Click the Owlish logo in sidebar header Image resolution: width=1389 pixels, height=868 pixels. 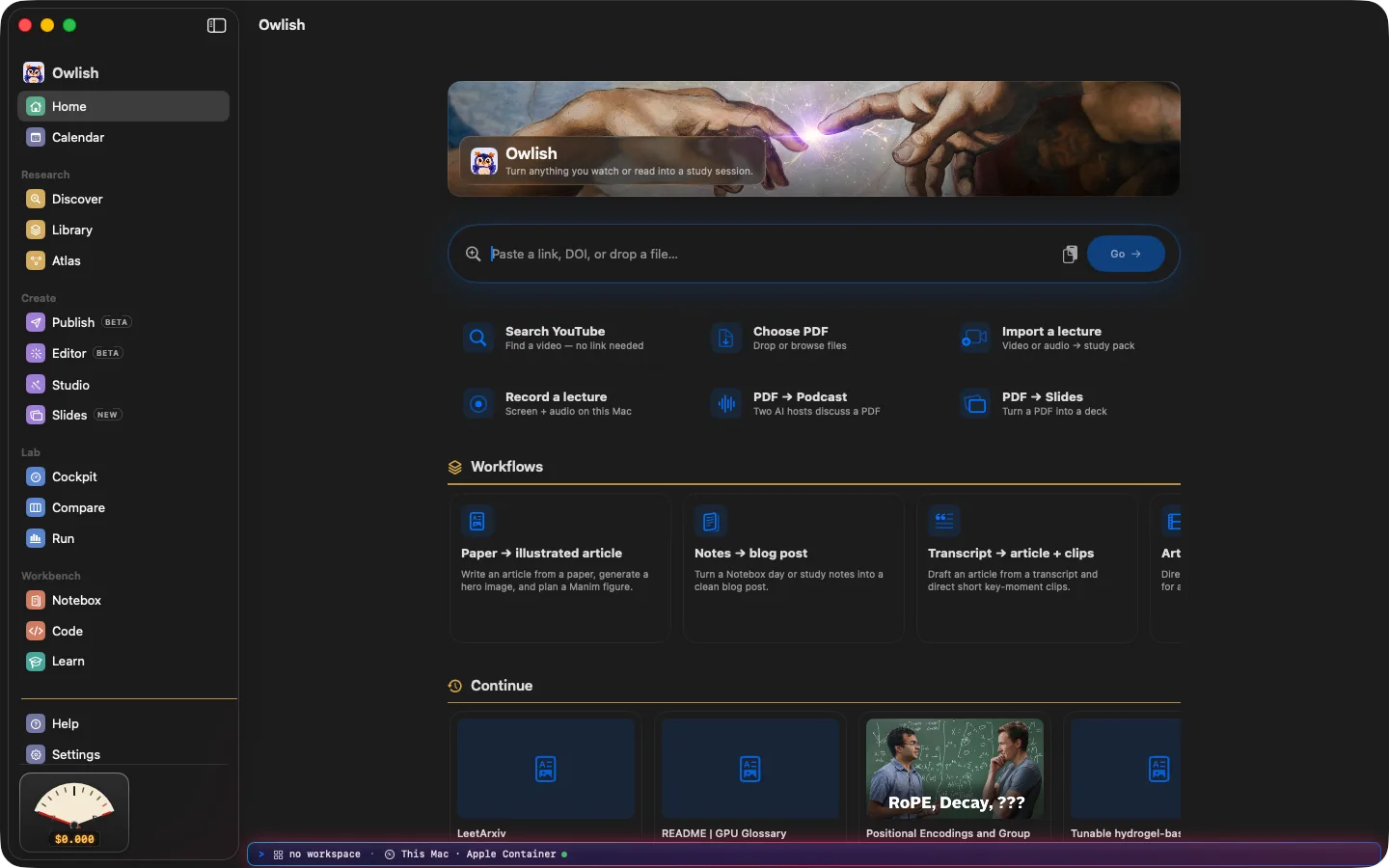coord(34,72)
